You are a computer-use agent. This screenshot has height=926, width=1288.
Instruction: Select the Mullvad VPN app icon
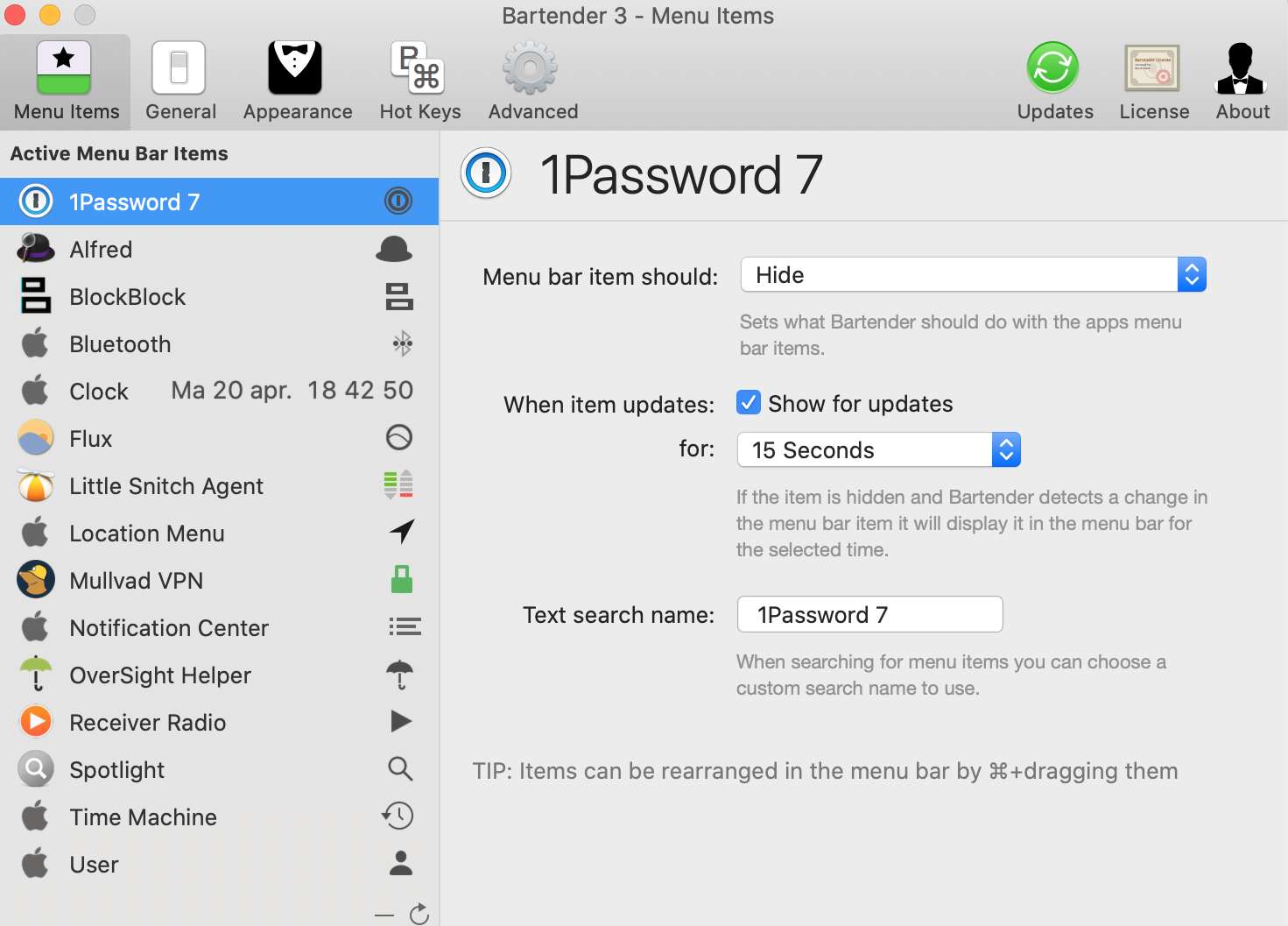tap(36, 579)
